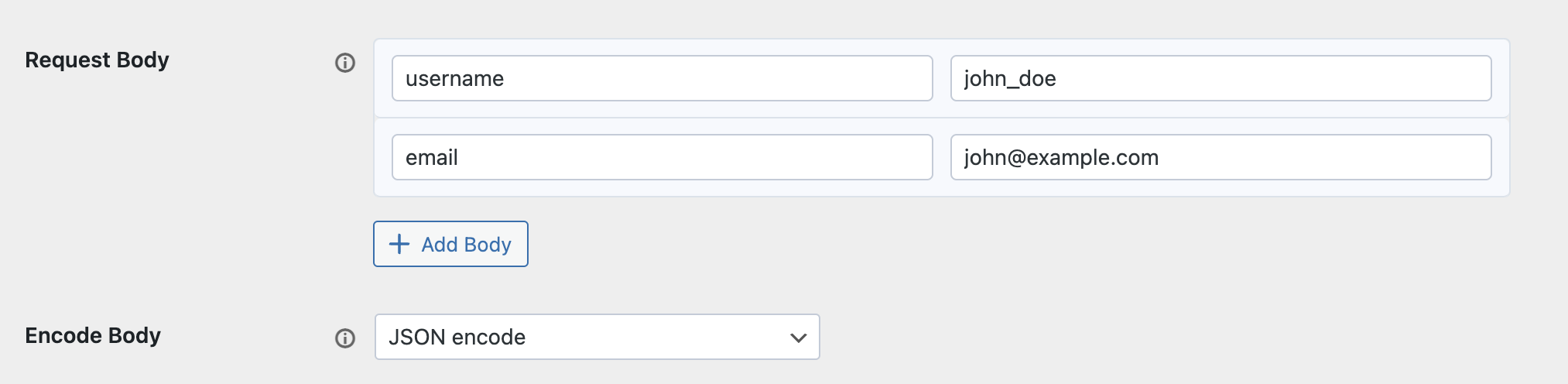This screenshot has height=384, width=1568.
Task: Show help tooltip beside Request Body label
Action: point(345,63)
